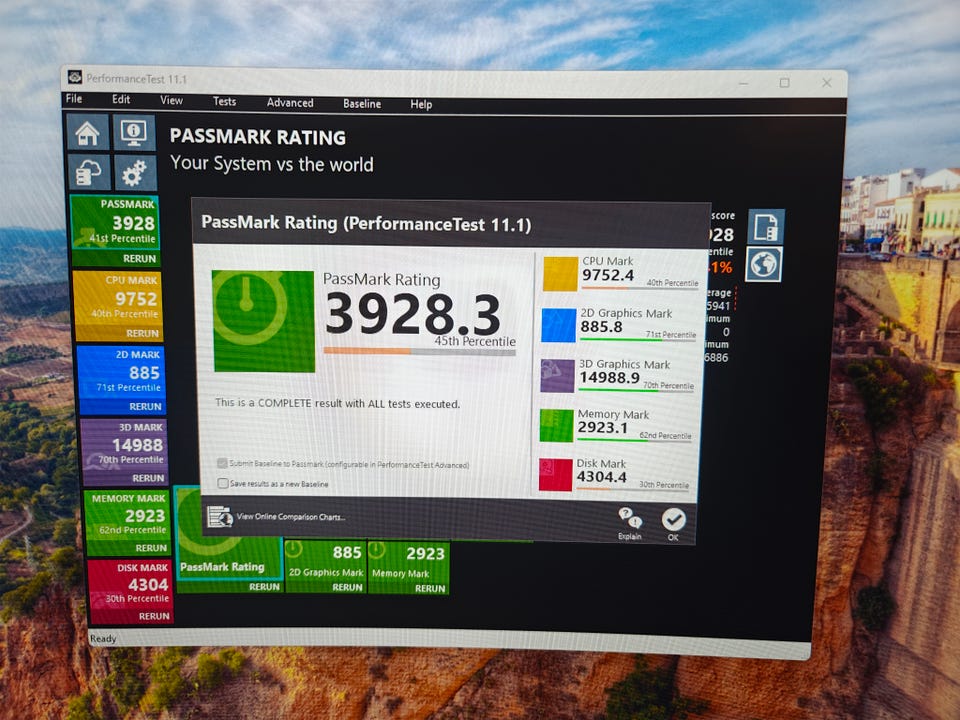960x720 pixels.
Task: Click the red Disk Mark icon in dialog
Action: click(555, 474)
